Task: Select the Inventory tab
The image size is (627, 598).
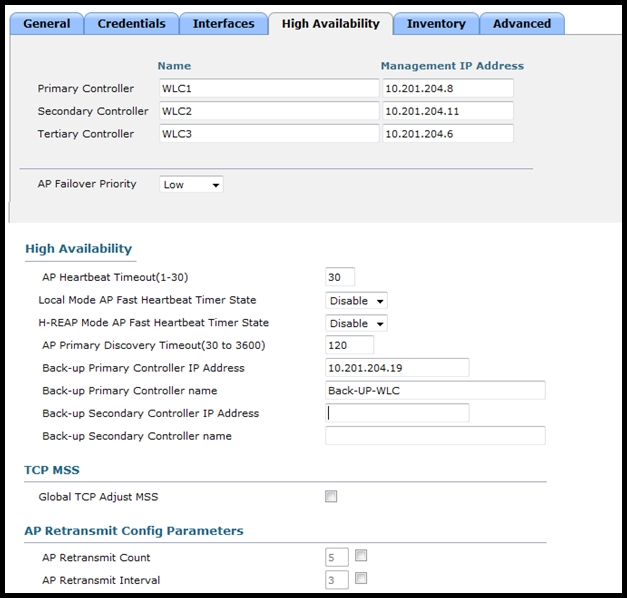Action: click(x=436, y=24)
